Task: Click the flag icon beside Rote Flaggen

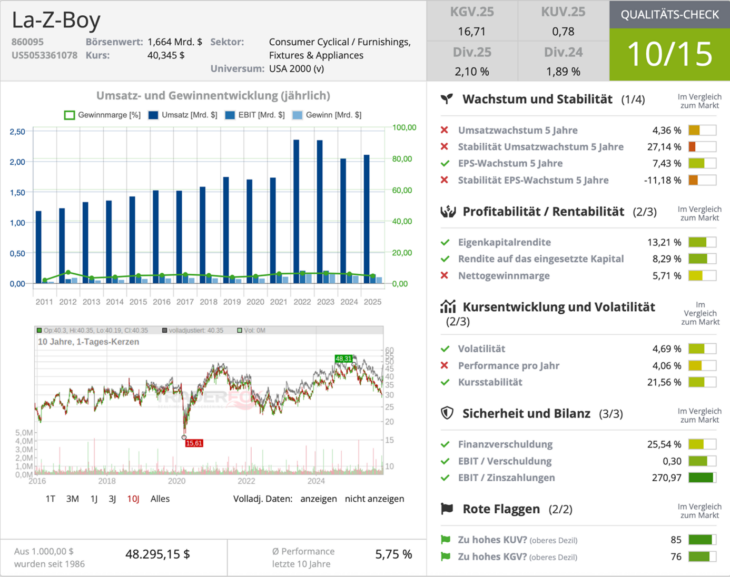Action: click(449, 509)
